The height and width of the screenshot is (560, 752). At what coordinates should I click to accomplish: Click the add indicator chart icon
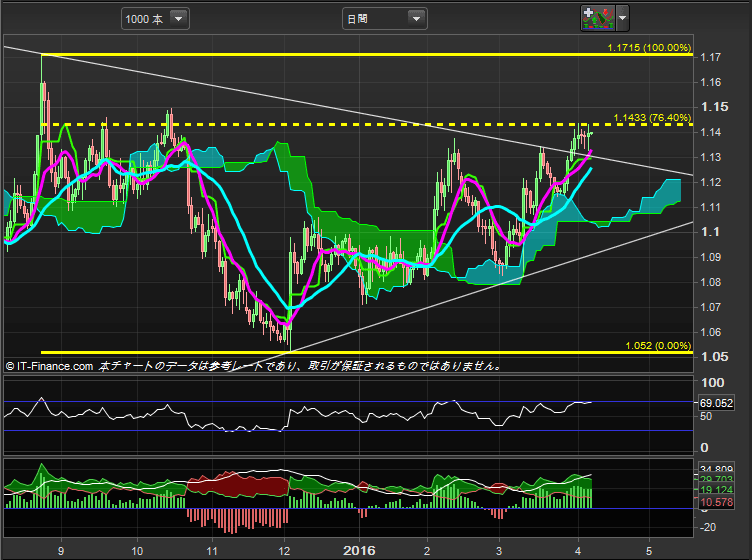tap(598, 18)
